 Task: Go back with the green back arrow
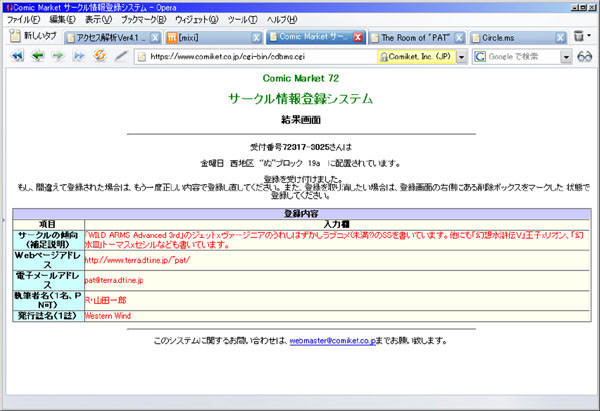(x=38, y=56)
